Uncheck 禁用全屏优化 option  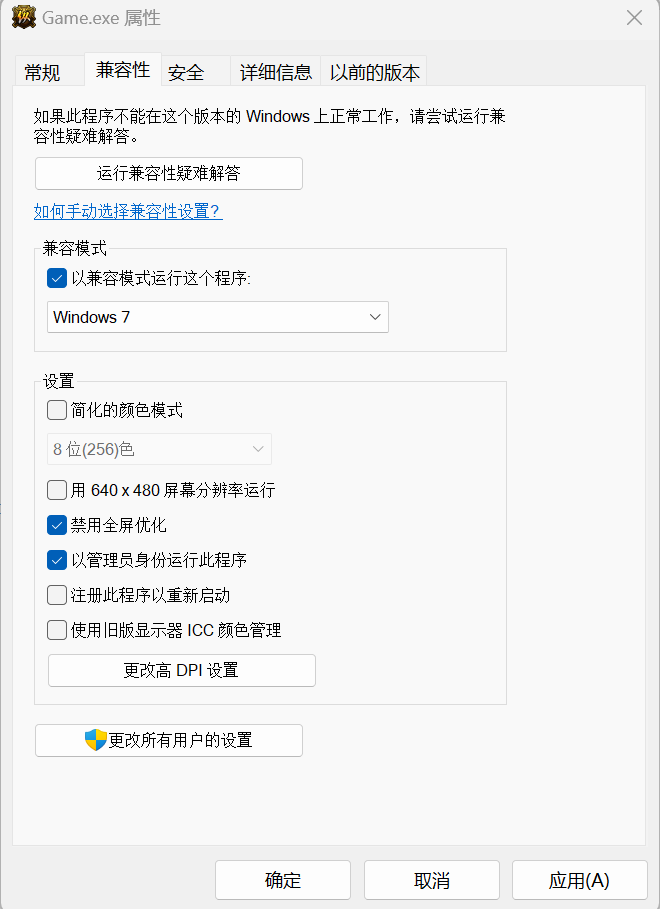[57, 525]
